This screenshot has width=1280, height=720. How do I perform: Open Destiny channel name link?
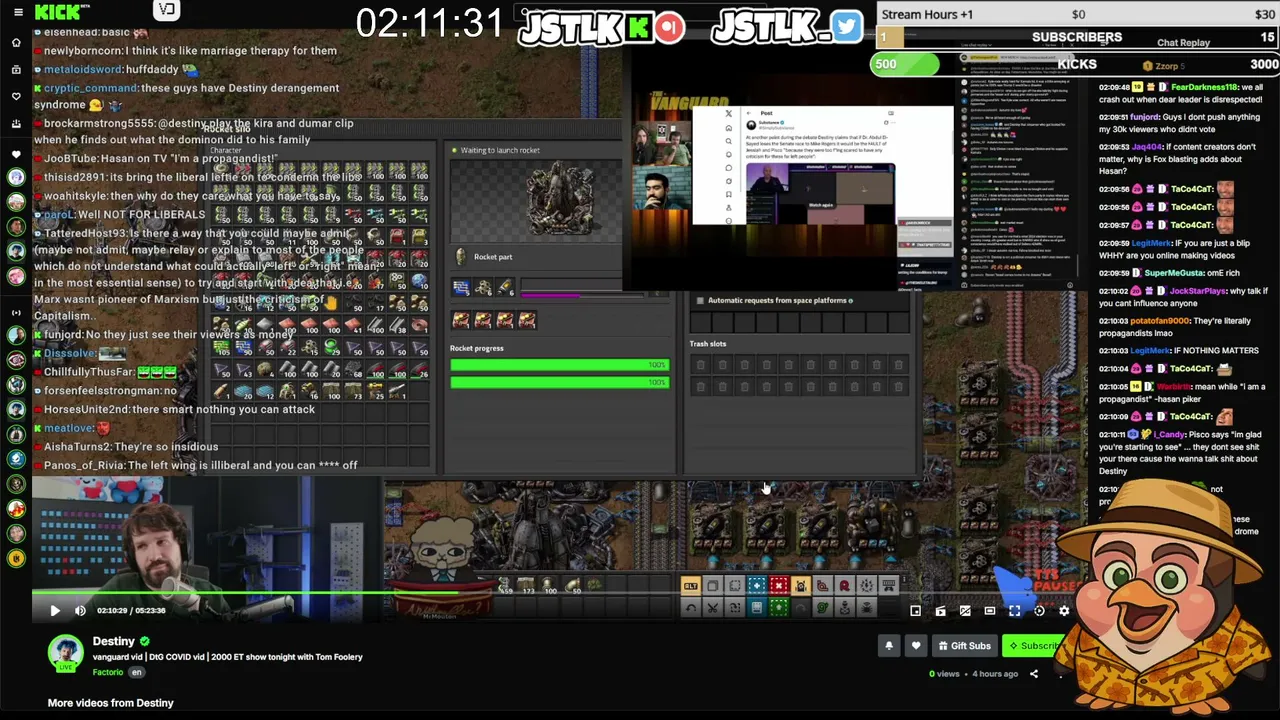pos(113,641)
